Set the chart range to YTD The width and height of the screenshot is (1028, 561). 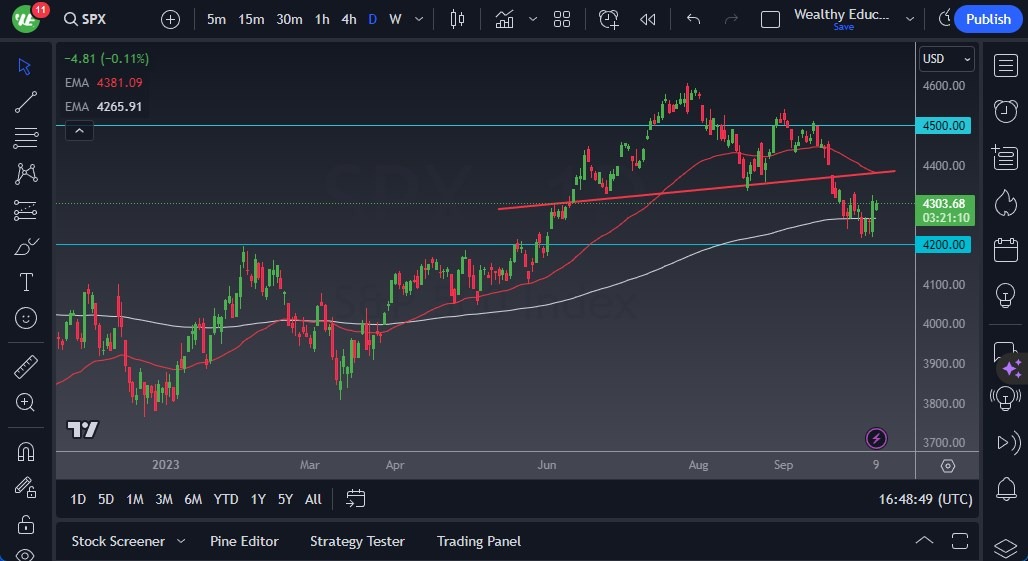click(x=226, y=499)
